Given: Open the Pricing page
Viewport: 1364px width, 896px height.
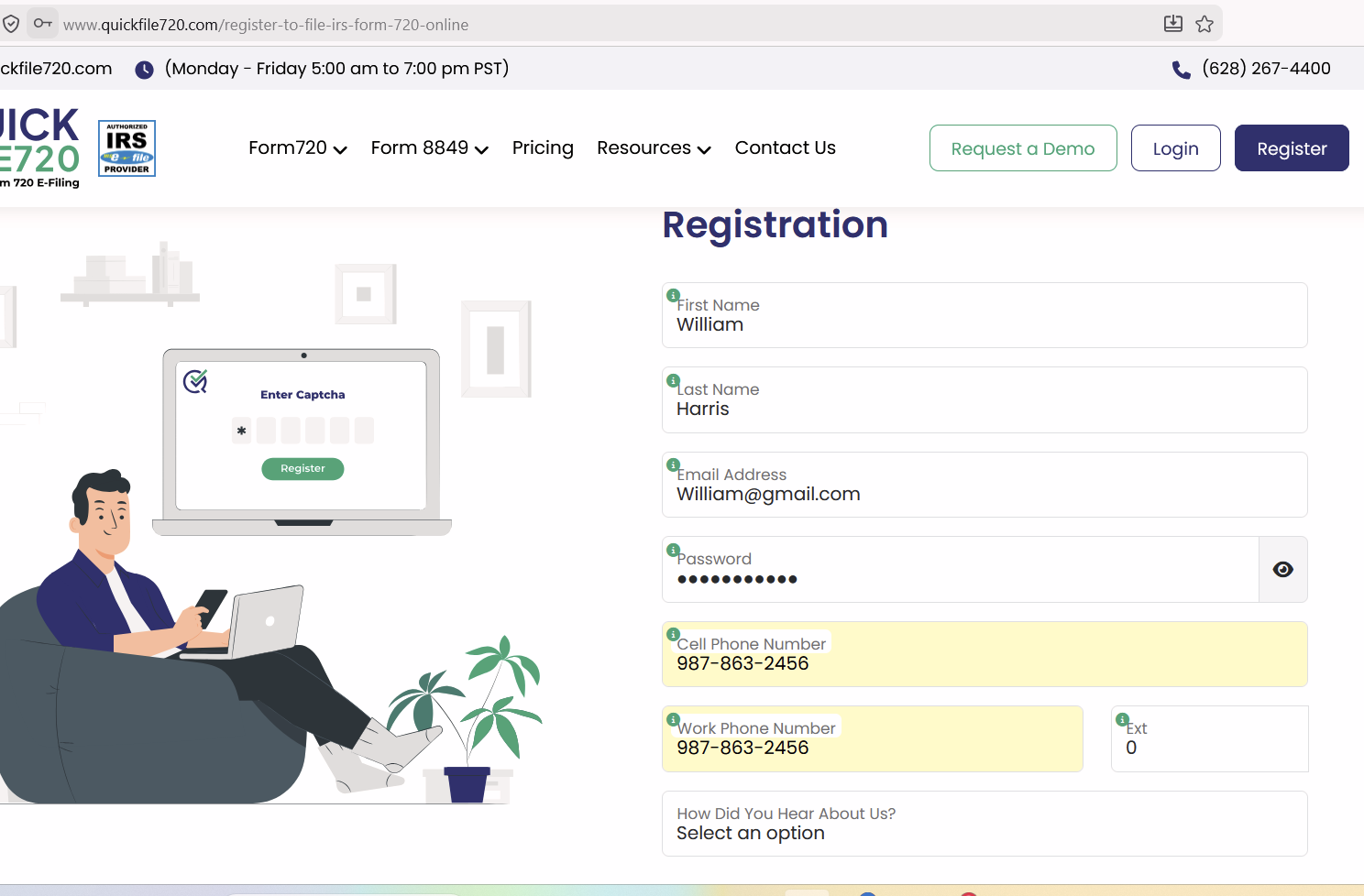Looking at the screenshot, I should click(x=543, y=148).
